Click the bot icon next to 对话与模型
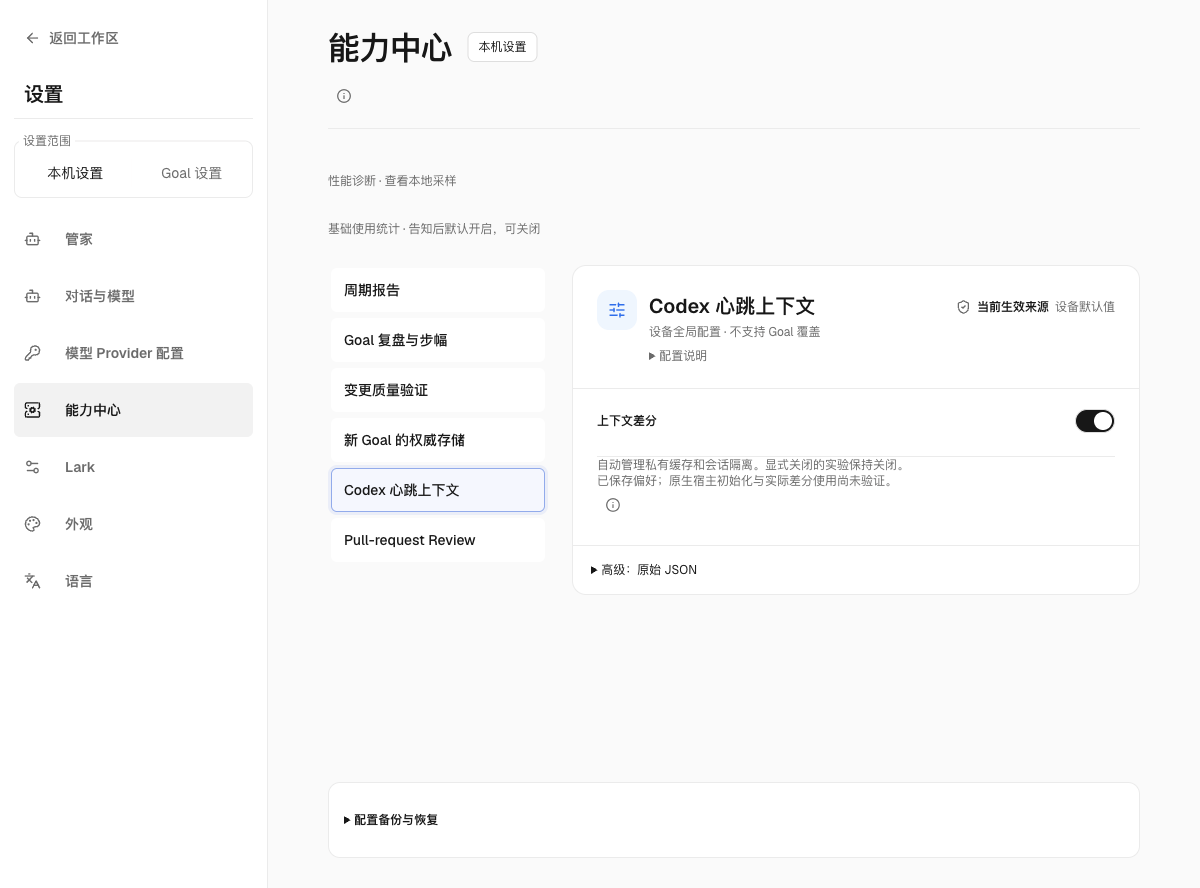 pos(33,296)
